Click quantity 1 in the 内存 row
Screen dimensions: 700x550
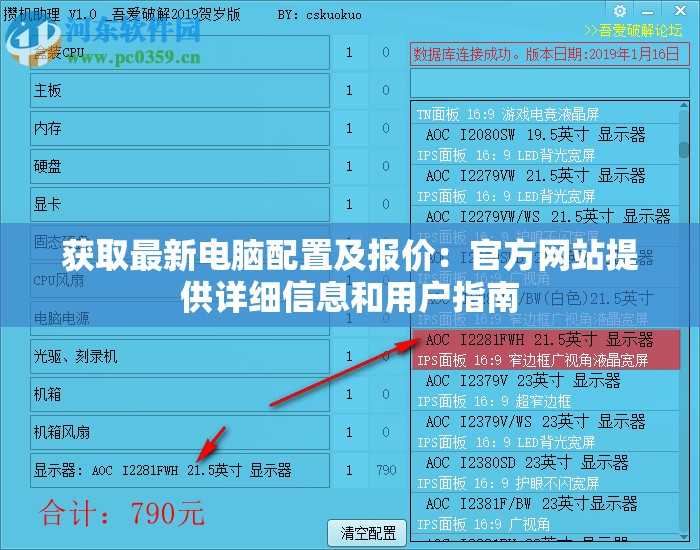(x=349, y=129)
